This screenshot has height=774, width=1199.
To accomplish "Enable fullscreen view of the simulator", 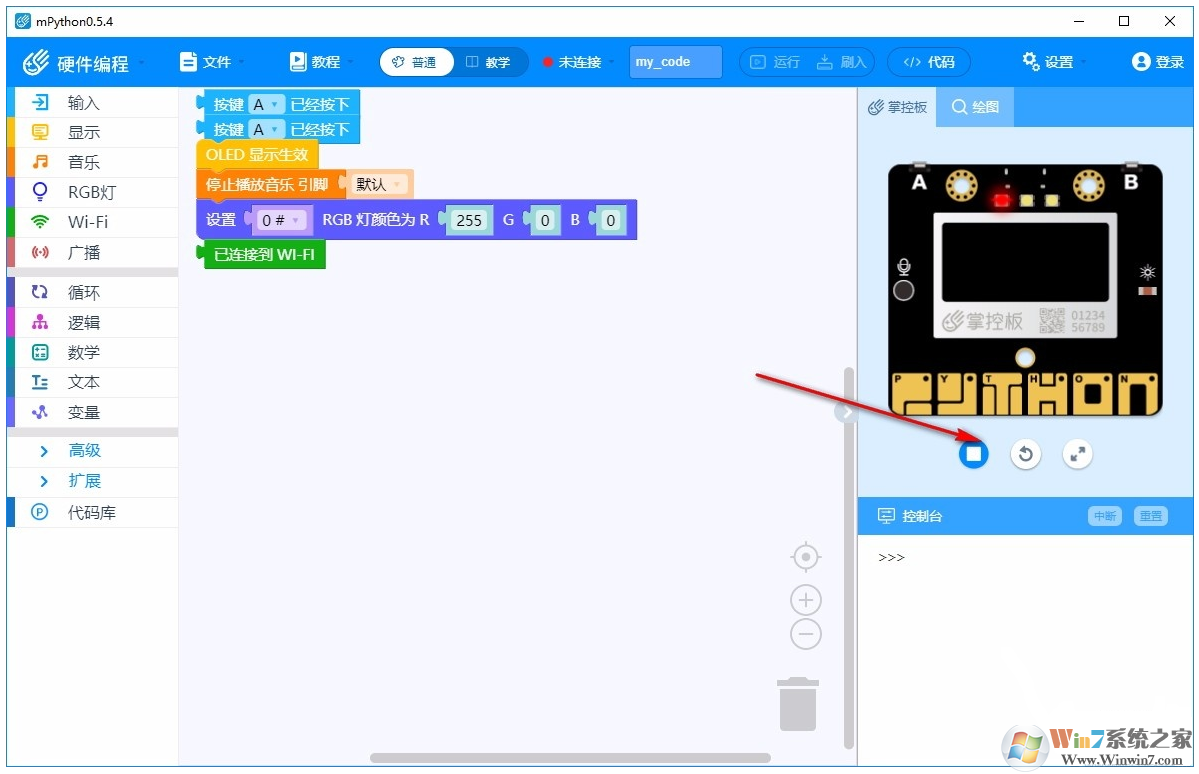I will pyautogui.click(x=1077, y=454).
